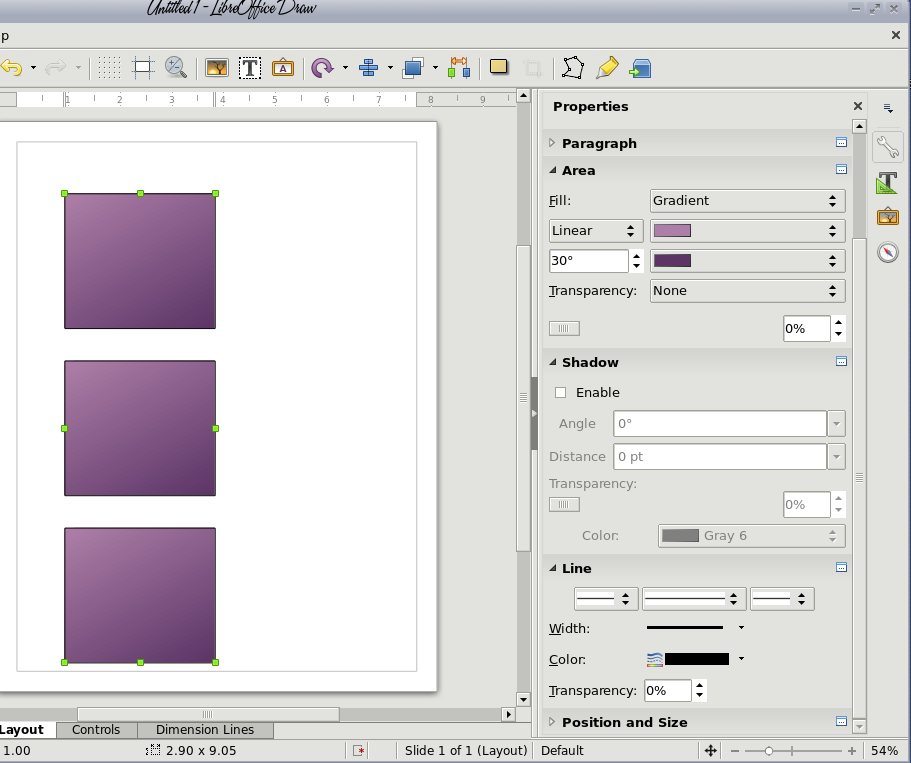This screenshot has height=763, width=911.
Task: Open Align dropdown arrow
Action: tap(390, 68)
